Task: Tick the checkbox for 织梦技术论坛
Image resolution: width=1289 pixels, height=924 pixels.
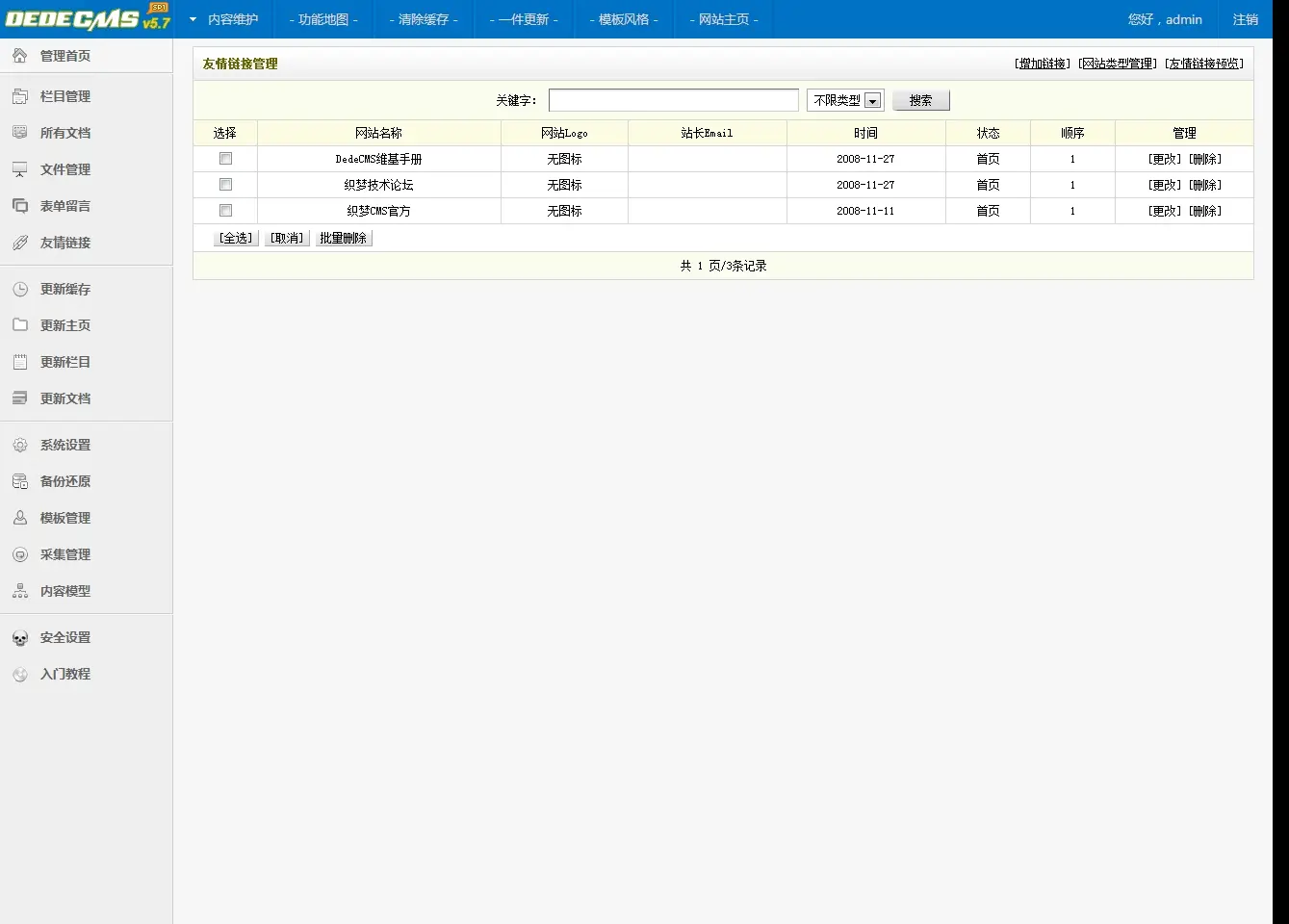Action: (225, 185)
